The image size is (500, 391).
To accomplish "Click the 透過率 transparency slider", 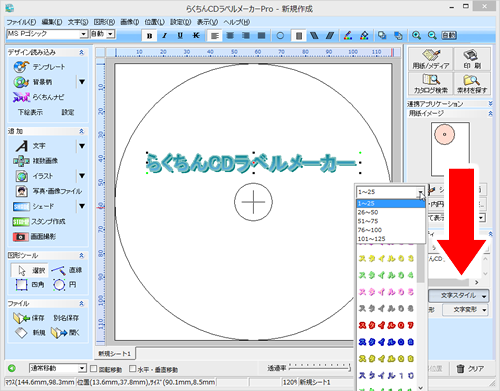I will click(x=320, y=368).
